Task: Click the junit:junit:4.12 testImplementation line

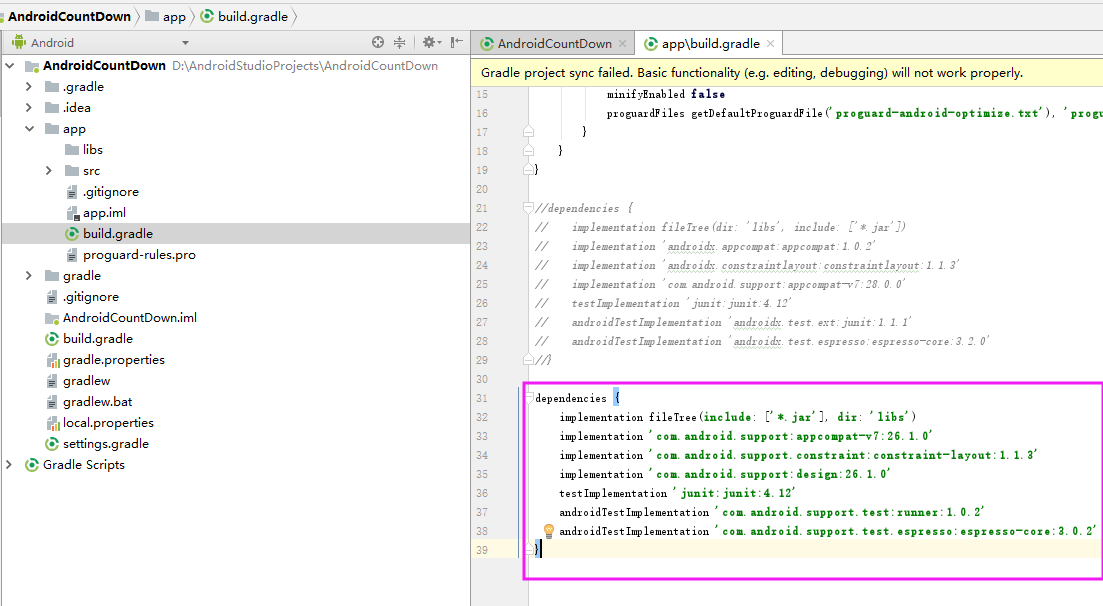Action: click(677, 493)
